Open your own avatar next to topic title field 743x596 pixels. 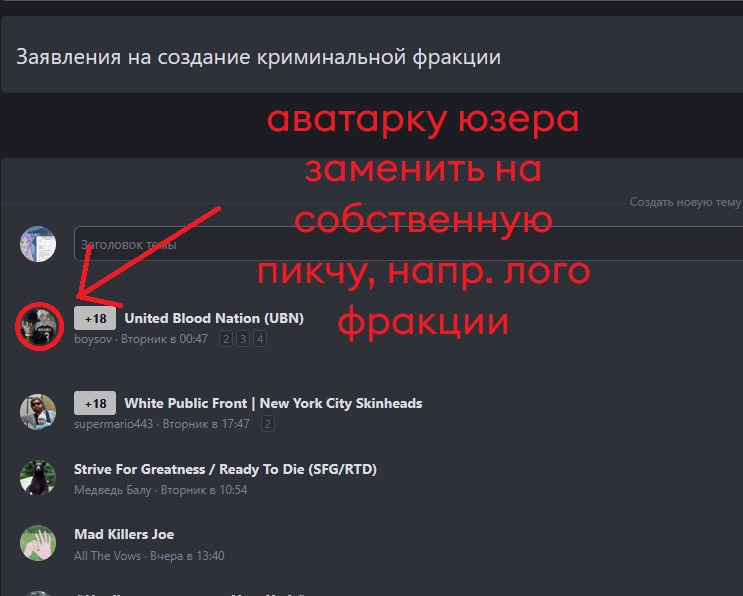[x=38, y=244]
